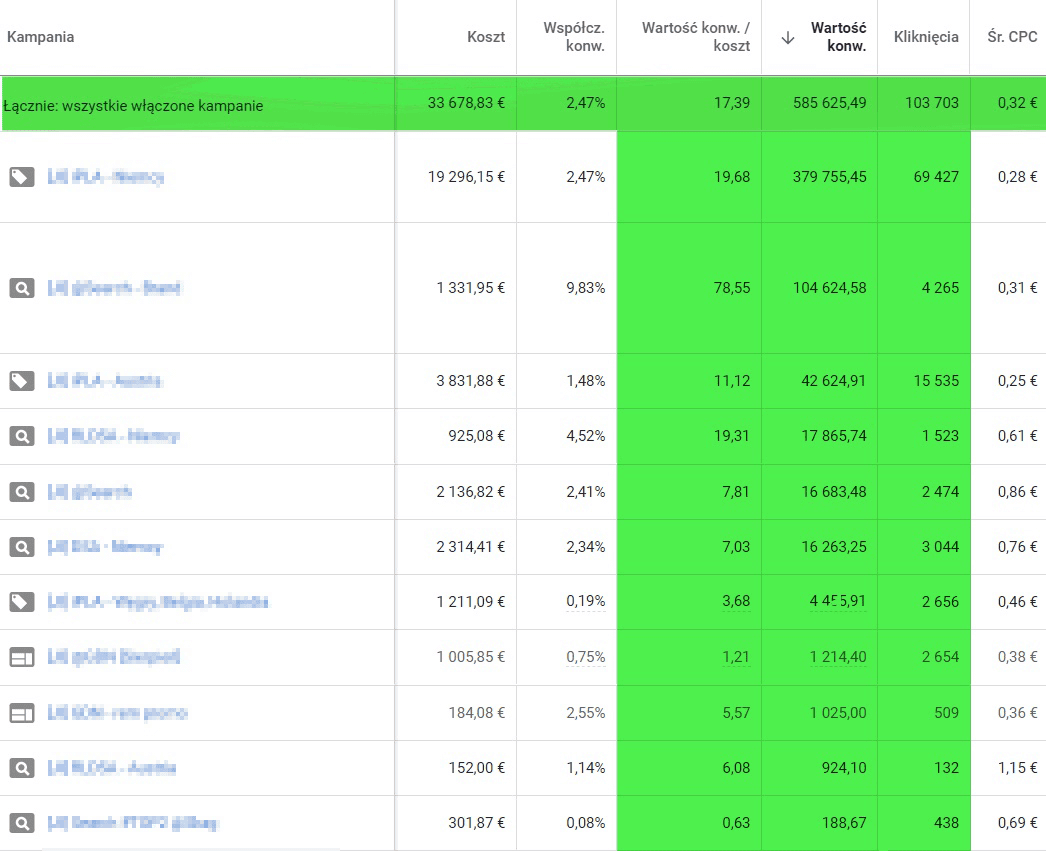The height and width of the screenshot is (851, 1046).
Task: Sort by the Współcz. konw. column header
Action: click(x=574, y=37)
